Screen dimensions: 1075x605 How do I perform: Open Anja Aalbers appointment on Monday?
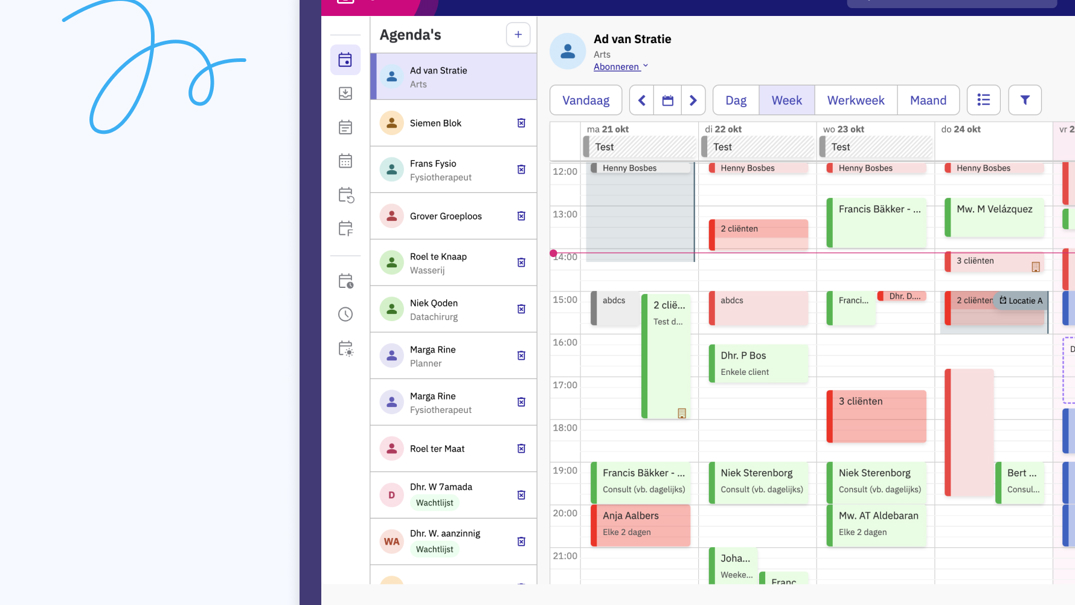coord(640,525)
